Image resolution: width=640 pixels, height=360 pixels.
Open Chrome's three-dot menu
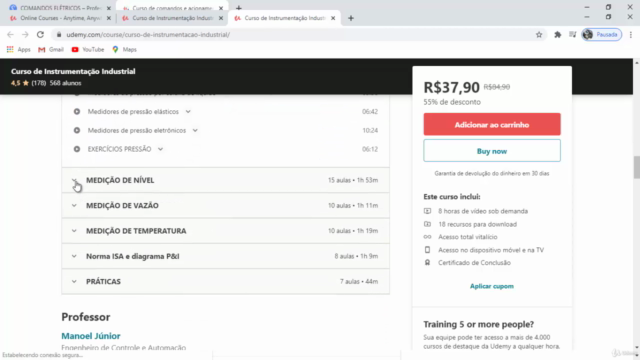point(631,35)
